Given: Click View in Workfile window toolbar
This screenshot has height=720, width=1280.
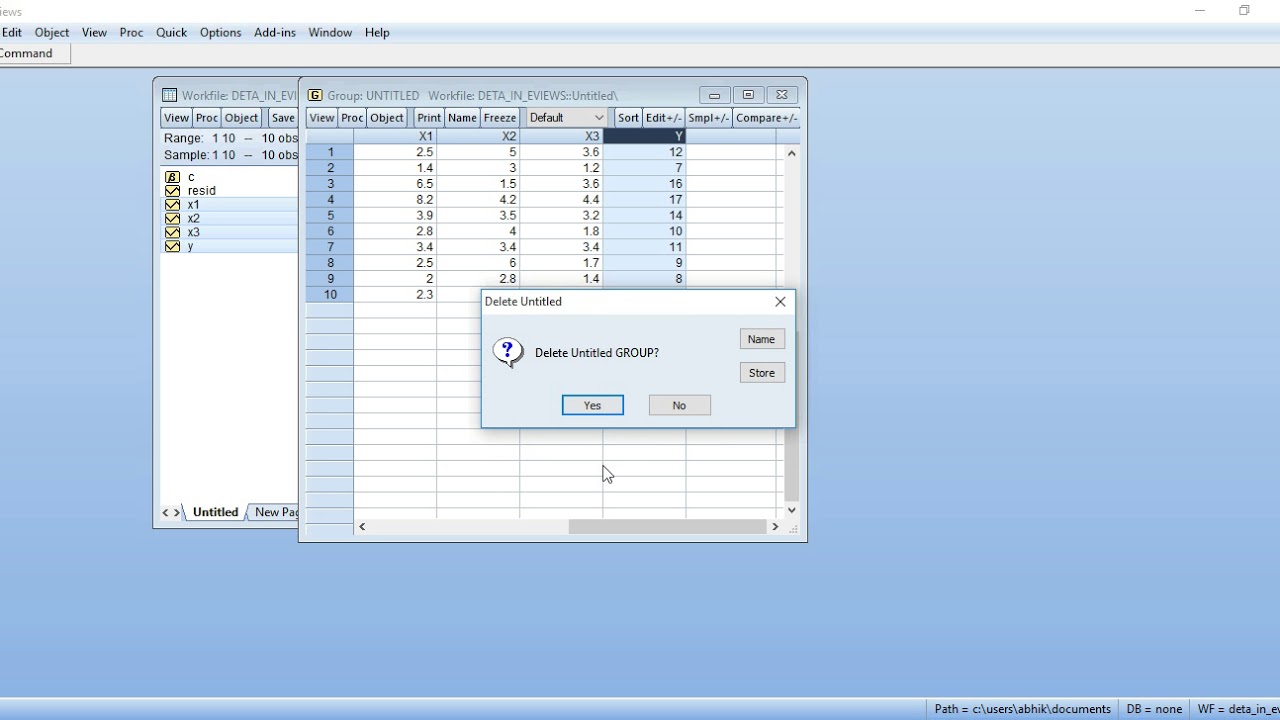Looking at the screenshot, I should 176,118.
